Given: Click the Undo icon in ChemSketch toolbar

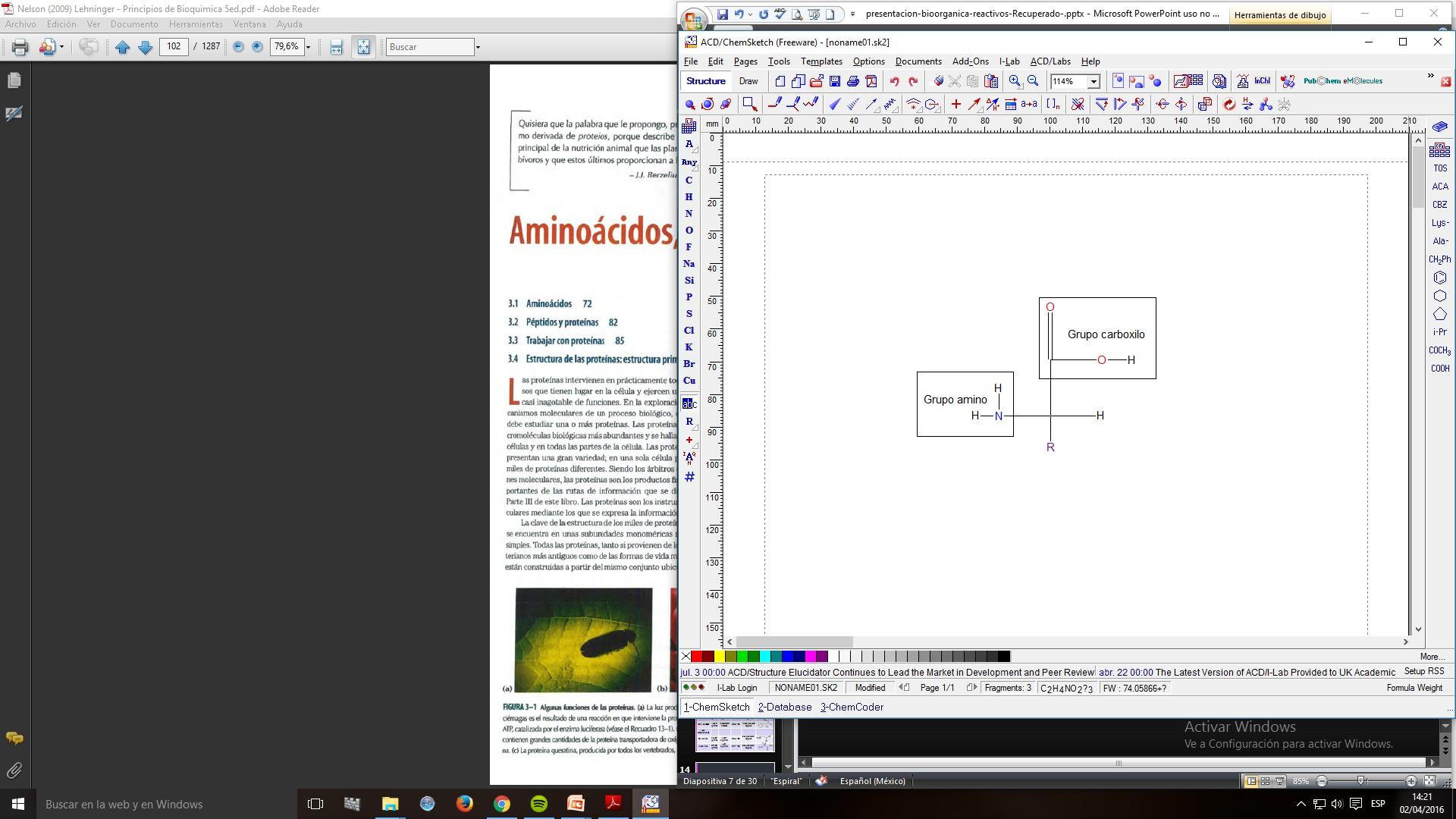Looking at the screenshot, I should coord(895,81).
